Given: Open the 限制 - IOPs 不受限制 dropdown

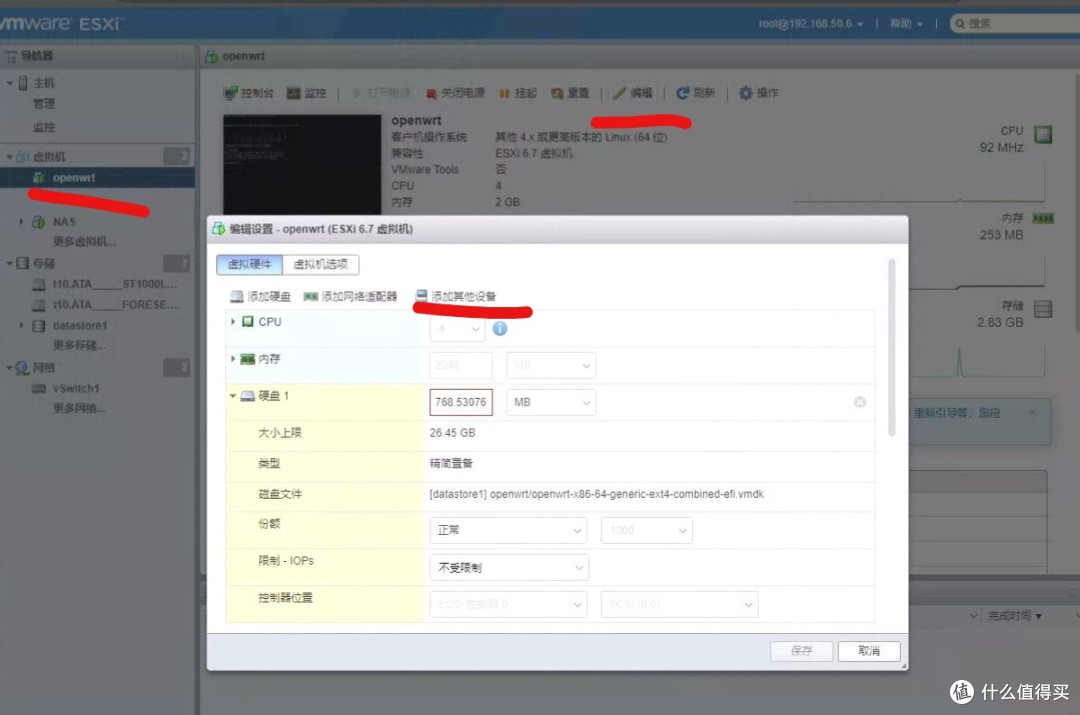Looking at the screenshot, I should [x=509, y=568].
